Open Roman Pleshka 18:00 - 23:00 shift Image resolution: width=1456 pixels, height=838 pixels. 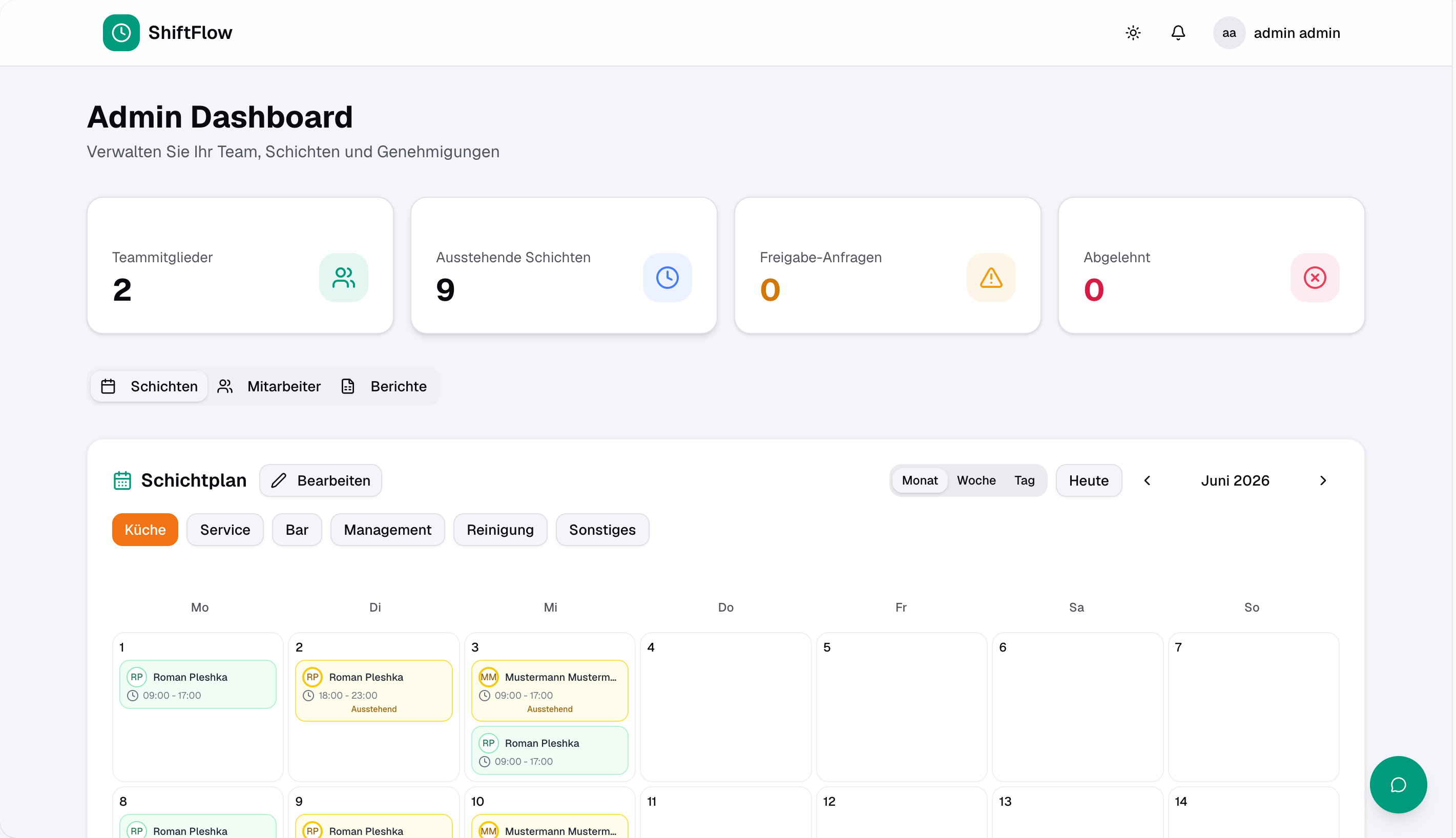[x=374, y=690]
